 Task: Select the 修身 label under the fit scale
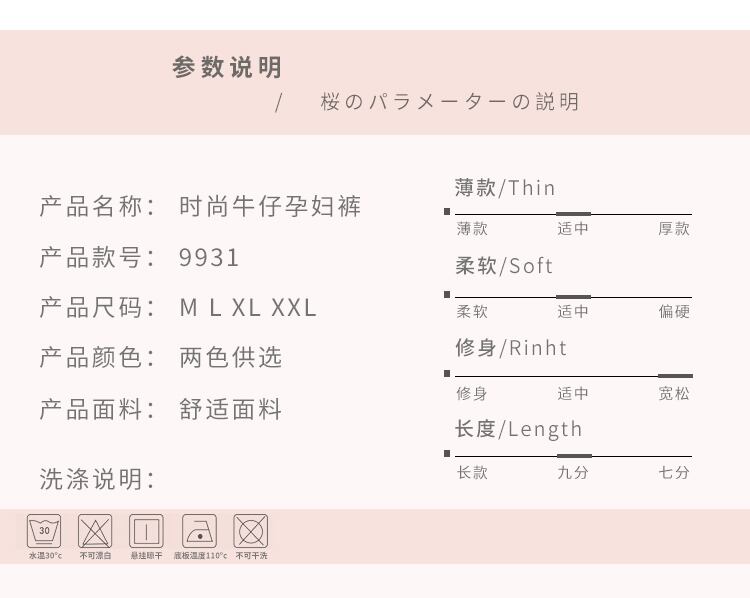coord(472,394)
